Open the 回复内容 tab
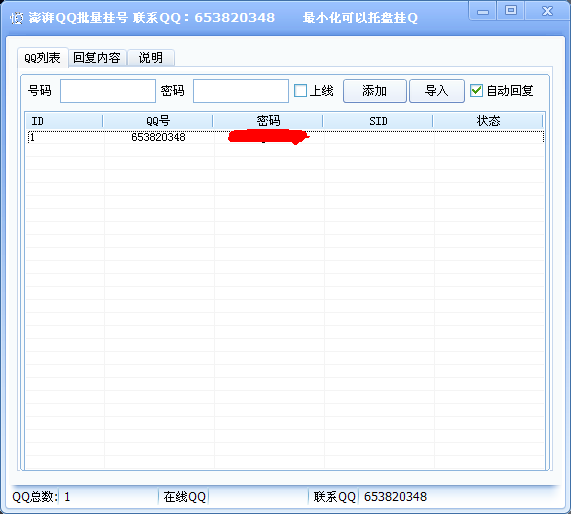The width and height of the screenshot is (571, 514). pos(97,58)
